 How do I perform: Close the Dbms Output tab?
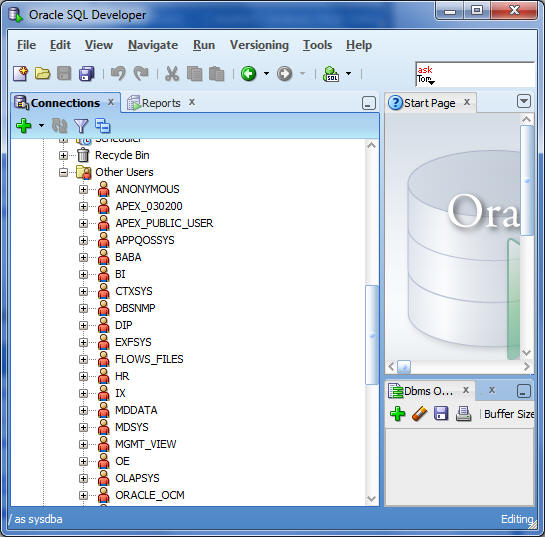tap(466, 390)
